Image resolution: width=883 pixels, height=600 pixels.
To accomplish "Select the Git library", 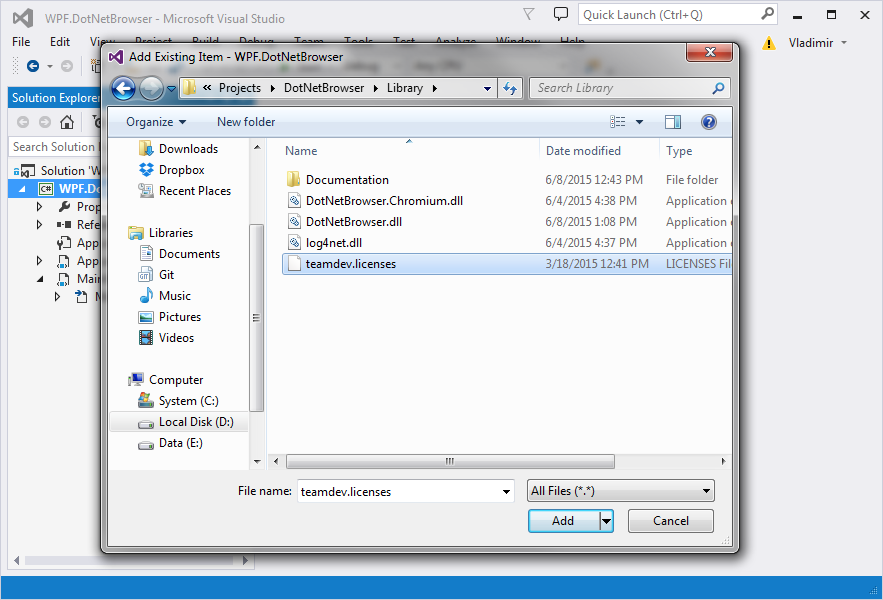I will point(156,275).
